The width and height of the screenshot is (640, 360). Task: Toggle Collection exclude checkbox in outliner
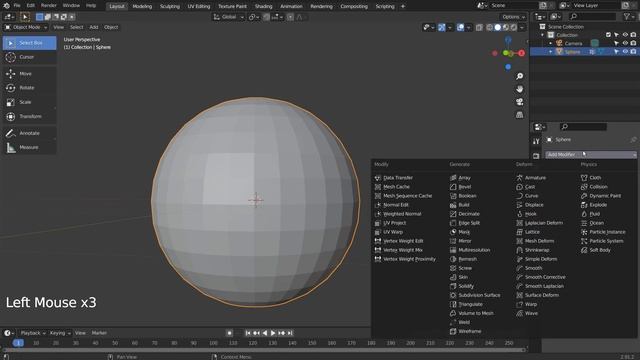(x=608, y=35)
